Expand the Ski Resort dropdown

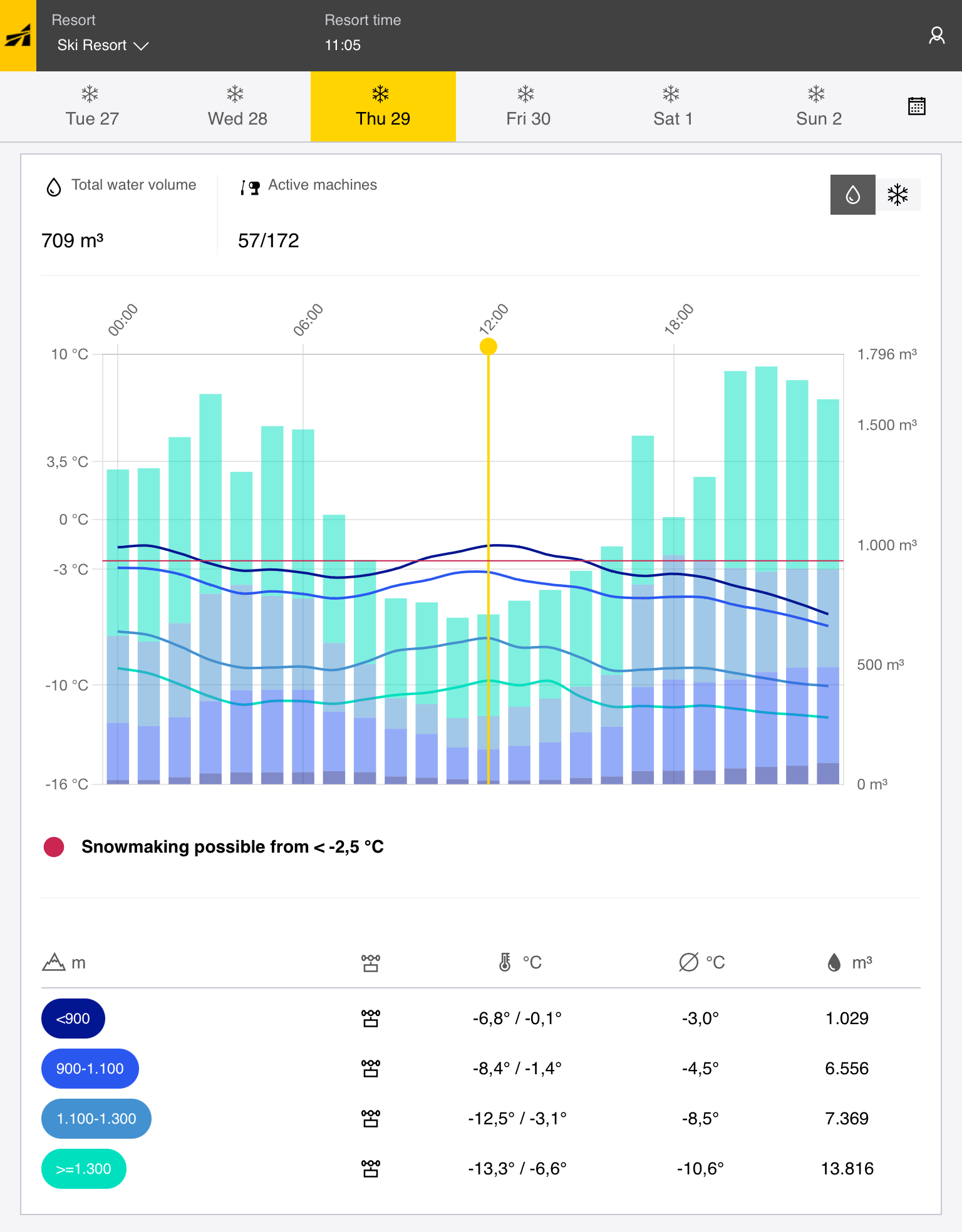coord(103,46)
